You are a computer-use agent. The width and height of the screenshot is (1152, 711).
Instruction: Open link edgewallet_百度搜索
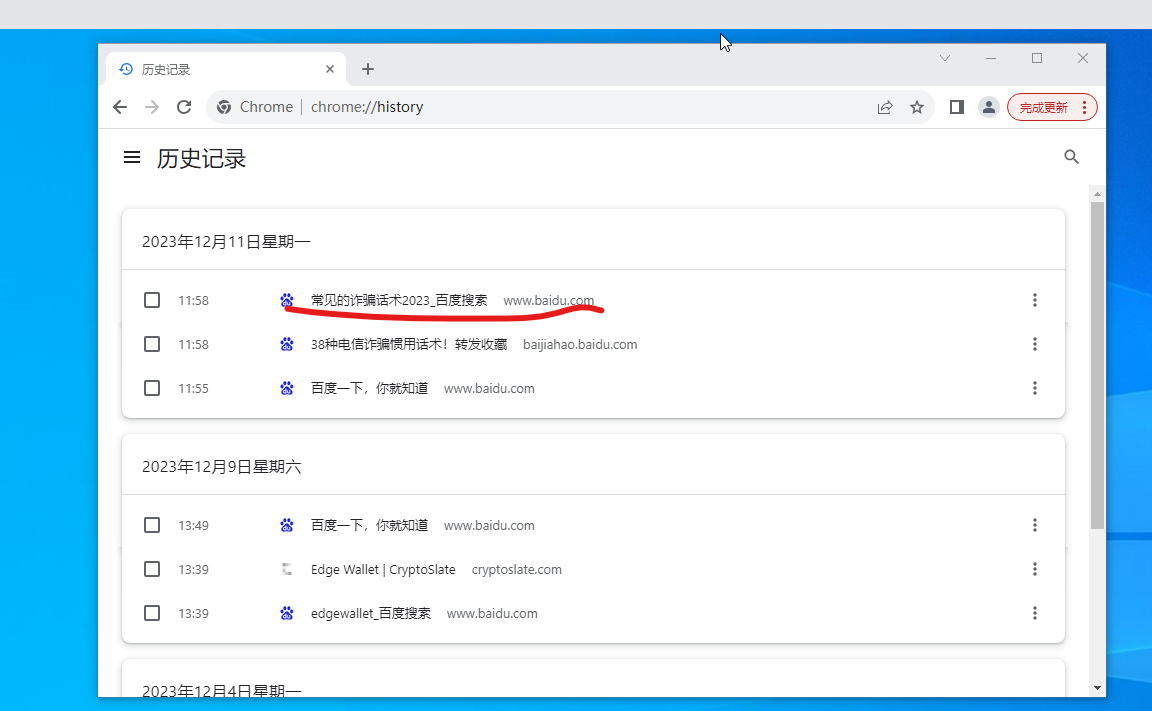[x=371, y=613]
